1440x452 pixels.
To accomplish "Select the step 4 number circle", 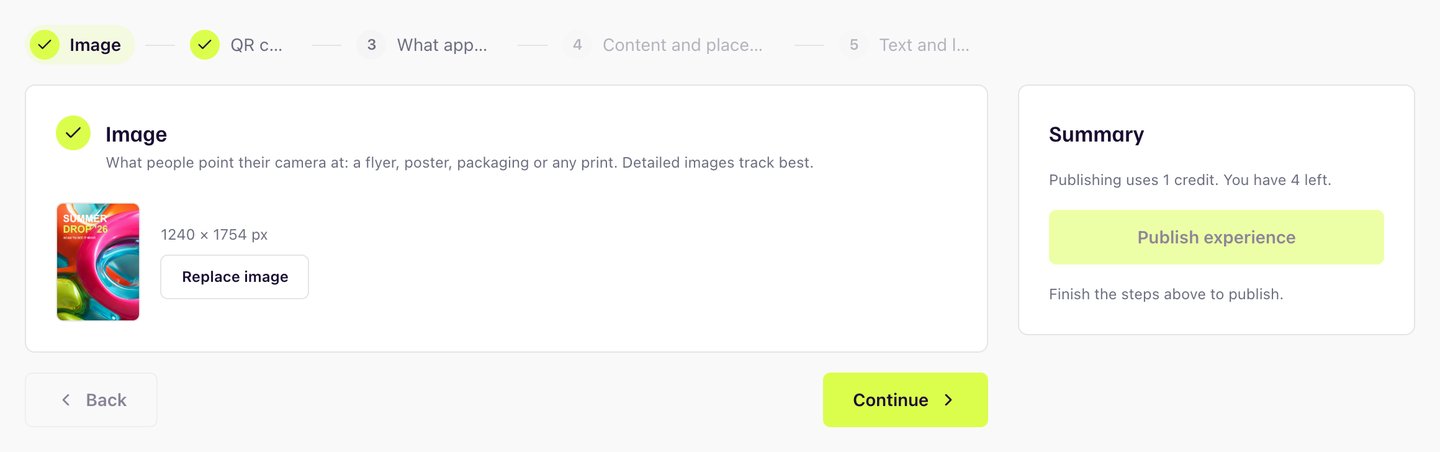I will click(577, 45).
